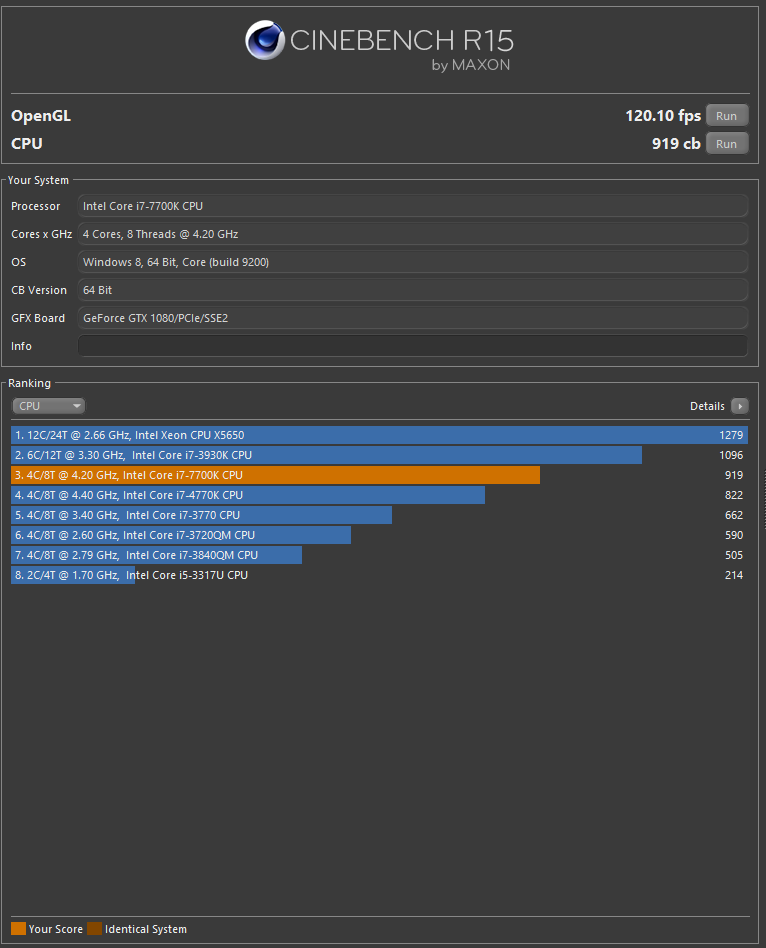Click the score 822 in ranking
766x948 pixels.
[734, 495]
